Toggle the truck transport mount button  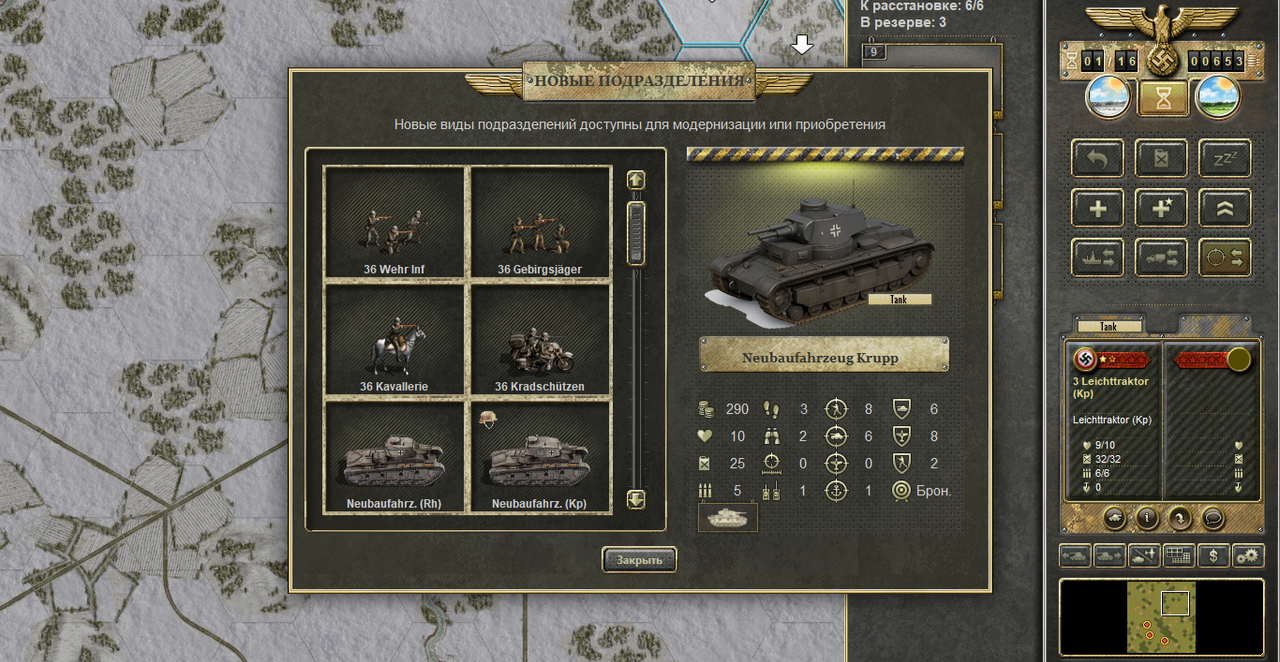tap(1161, 257)
